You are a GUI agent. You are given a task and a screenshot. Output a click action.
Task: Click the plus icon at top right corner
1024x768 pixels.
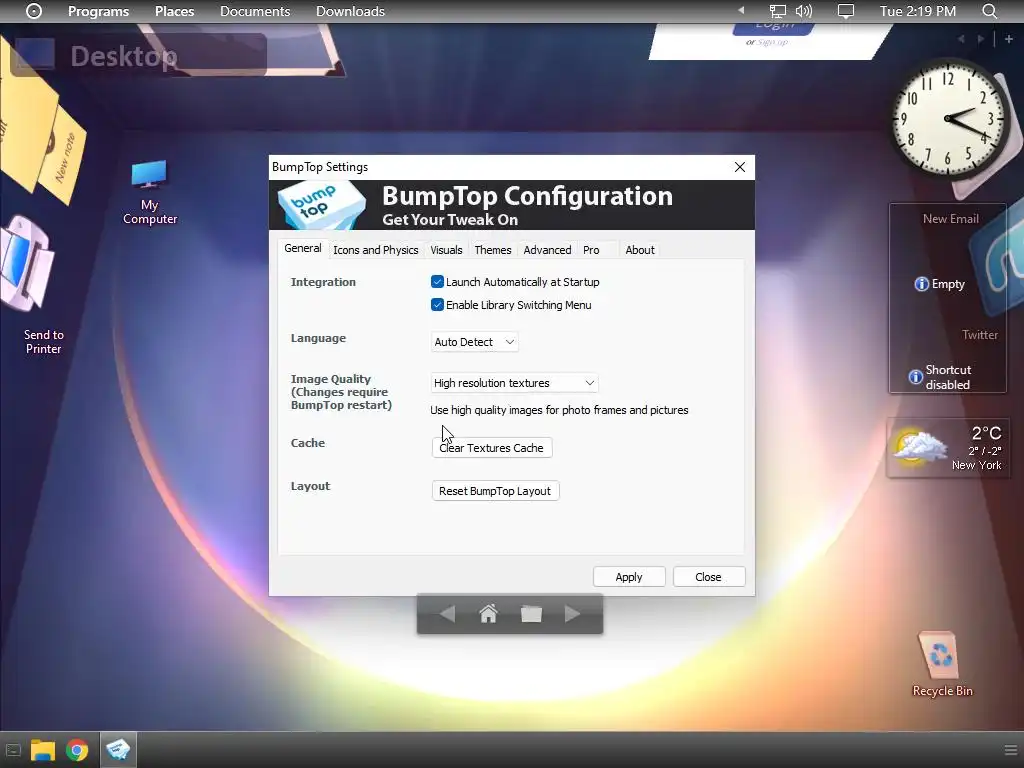[1008, 39]
